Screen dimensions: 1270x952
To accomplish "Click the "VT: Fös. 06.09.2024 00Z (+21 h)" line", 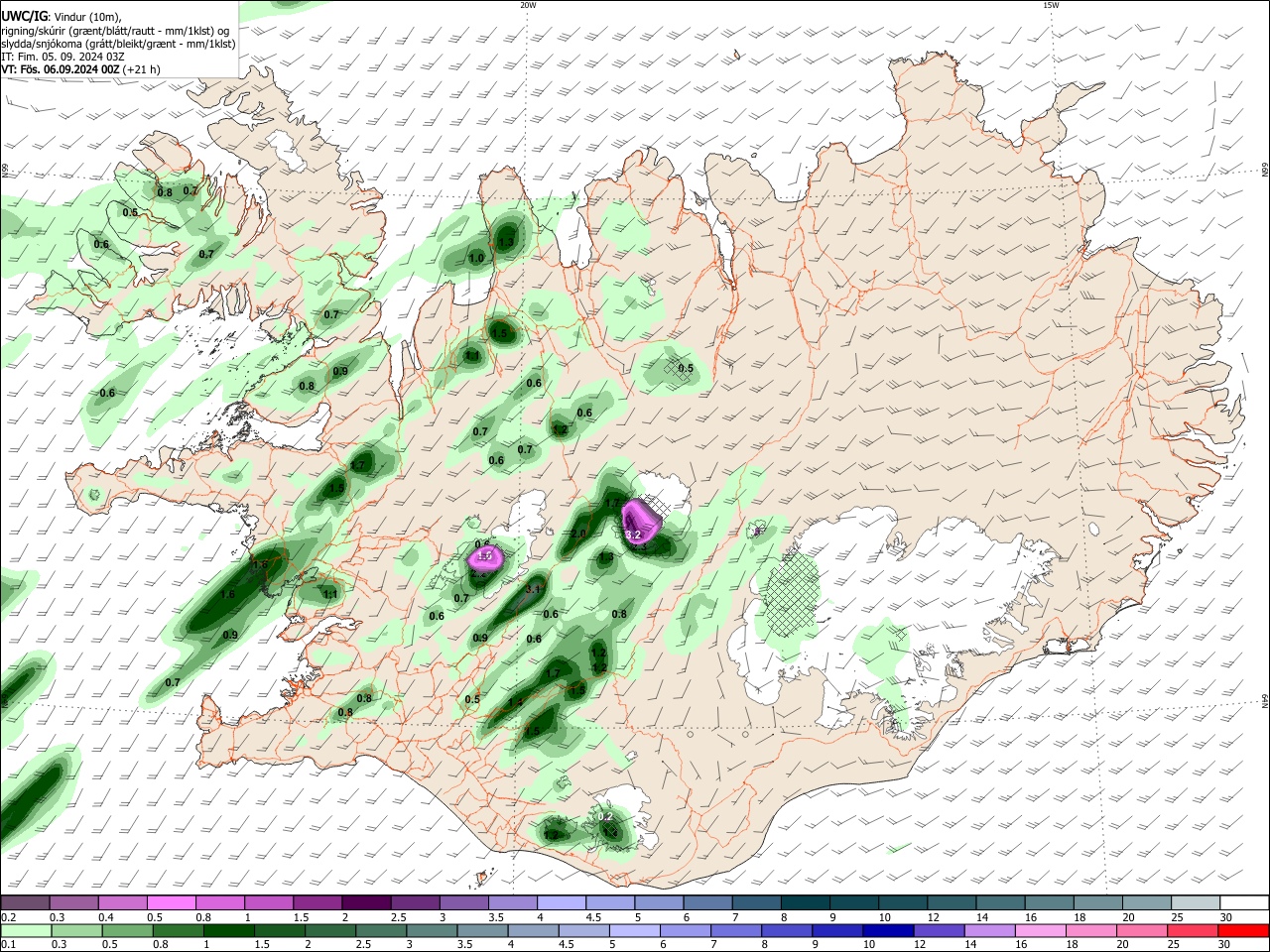I will [x=80, y=70].
